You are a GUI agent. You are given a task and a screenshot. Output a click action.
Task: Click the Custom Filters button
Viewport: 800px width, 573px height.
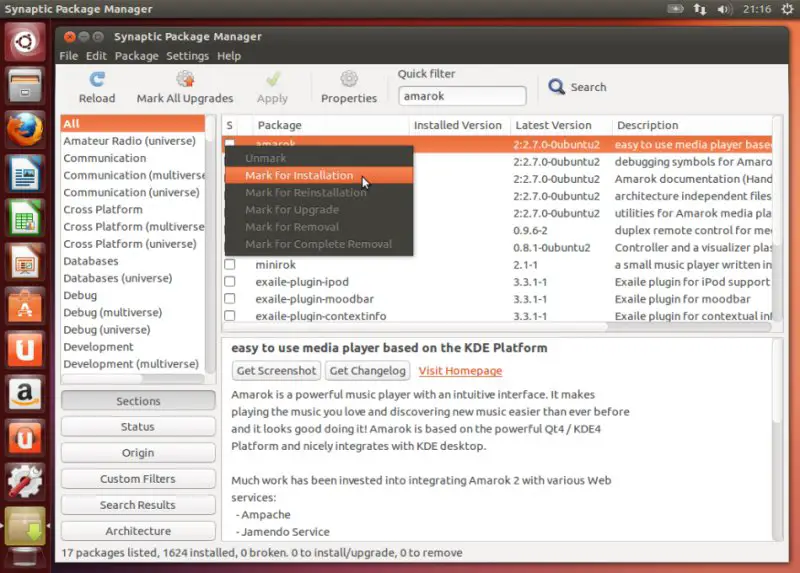tap(138, 479)
